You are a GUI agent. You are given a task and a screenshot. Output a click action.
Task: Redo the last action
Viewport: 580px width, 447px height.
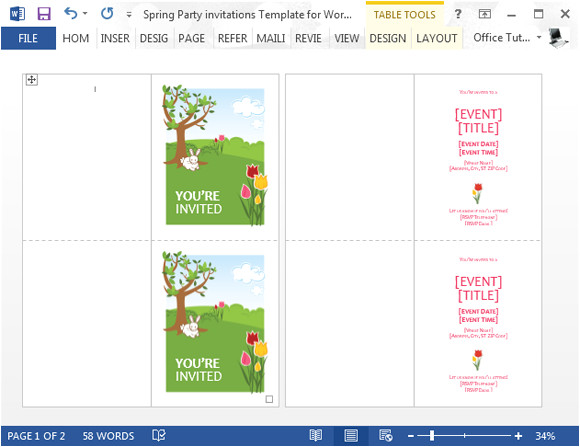point(107,14)
